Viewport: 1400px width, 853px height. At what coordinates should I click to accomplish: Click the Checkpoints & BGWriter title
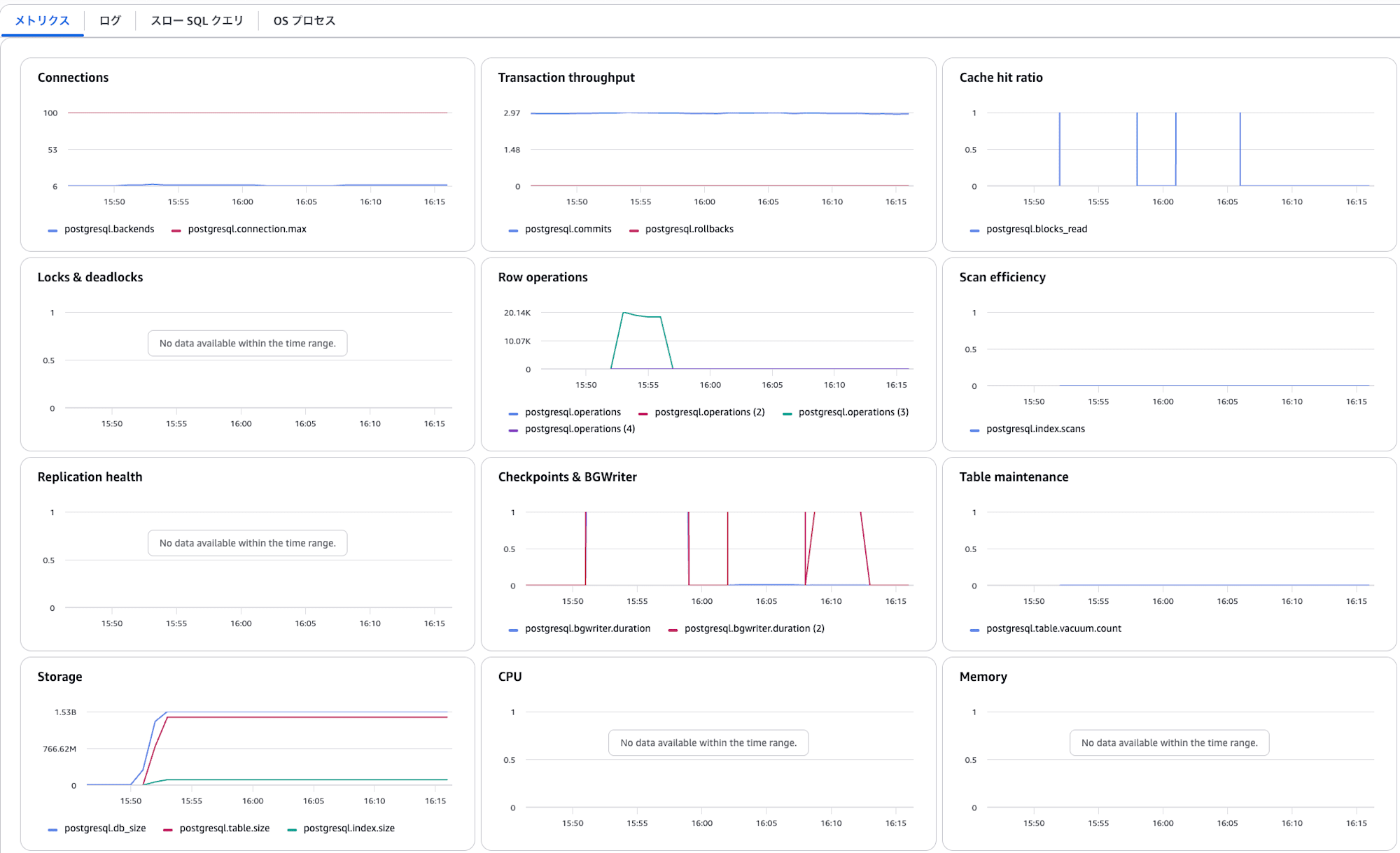(568, 477)
